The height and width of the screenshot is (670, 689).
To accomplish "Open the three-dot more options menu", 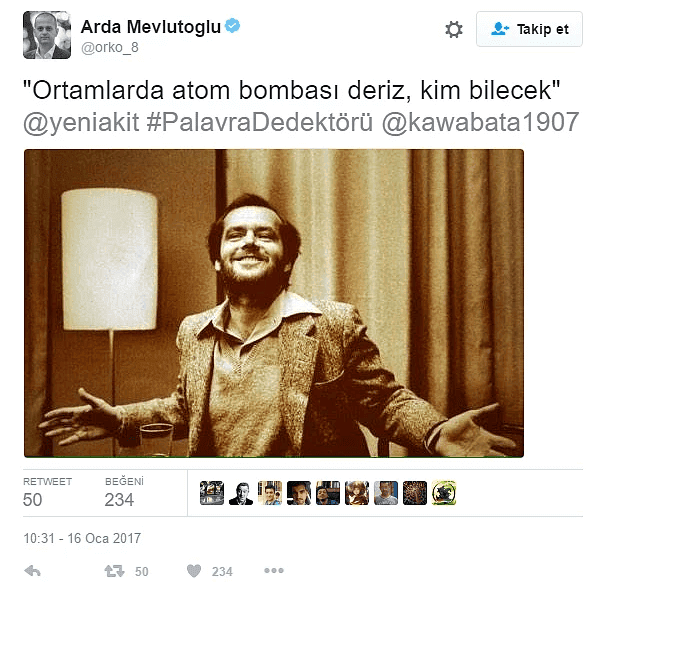I will click(x=274, y=571).
